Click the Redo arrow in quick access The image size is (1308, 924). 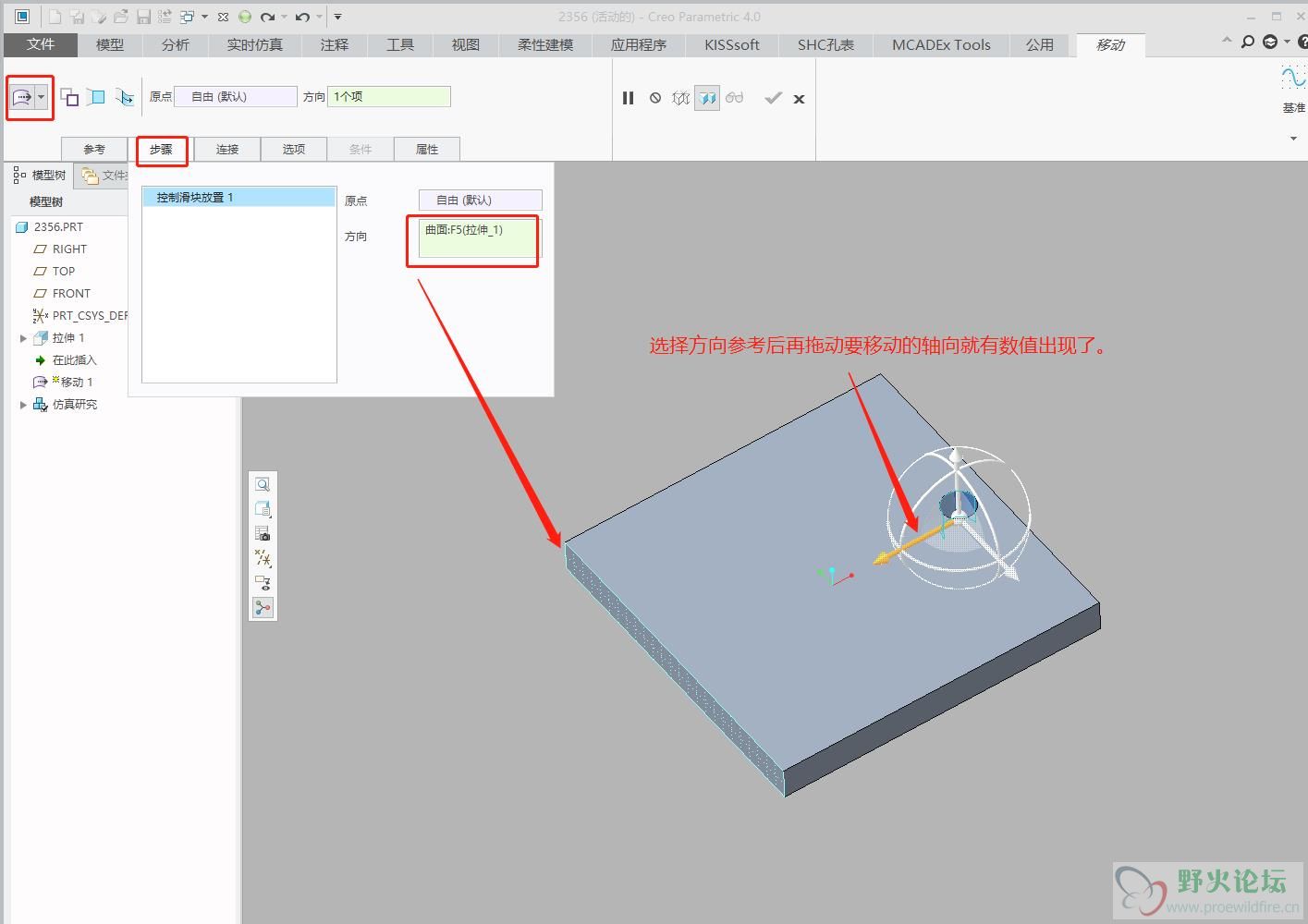coord(267,17)
